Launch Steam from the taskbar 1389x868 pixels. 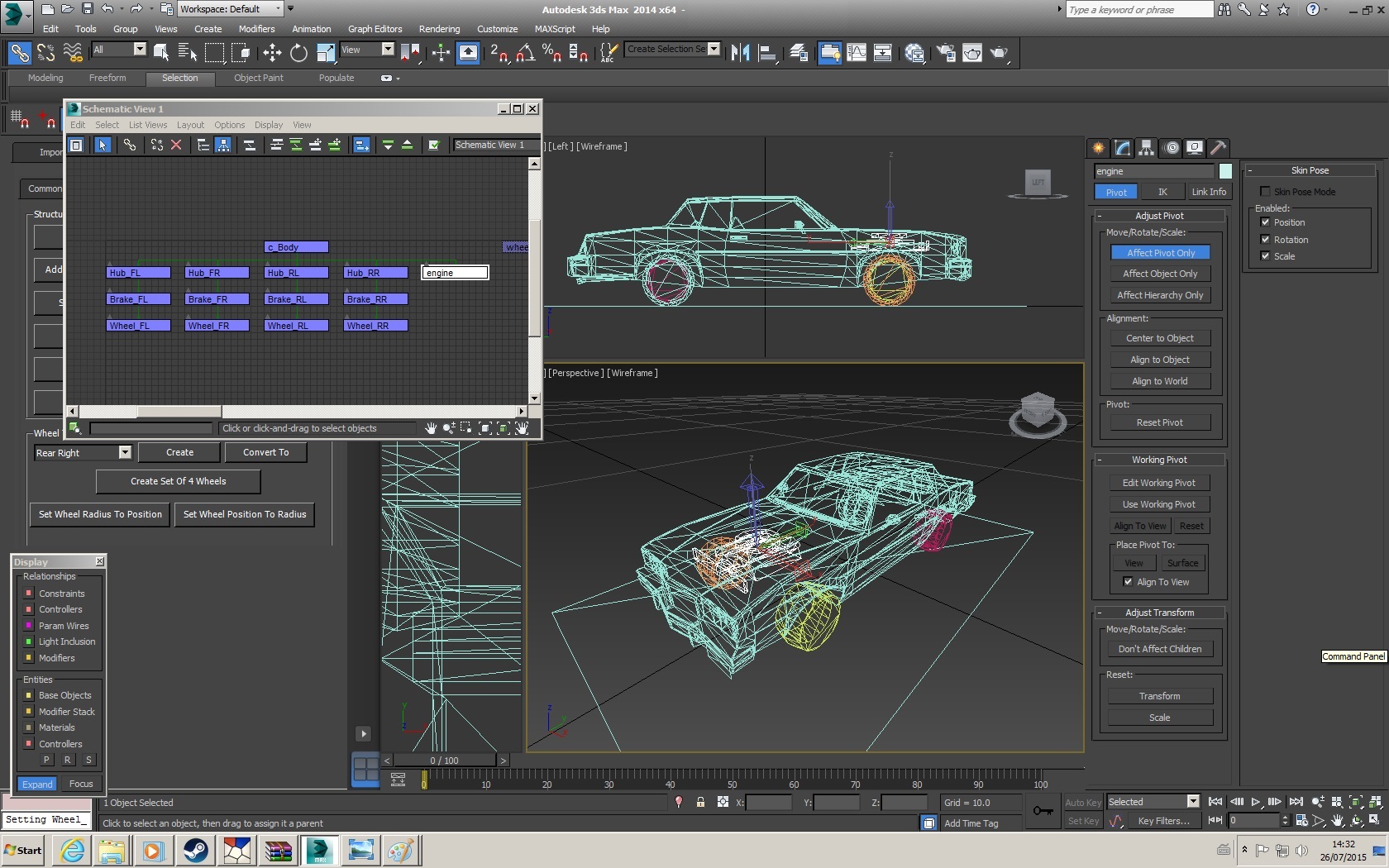(196, 850)
